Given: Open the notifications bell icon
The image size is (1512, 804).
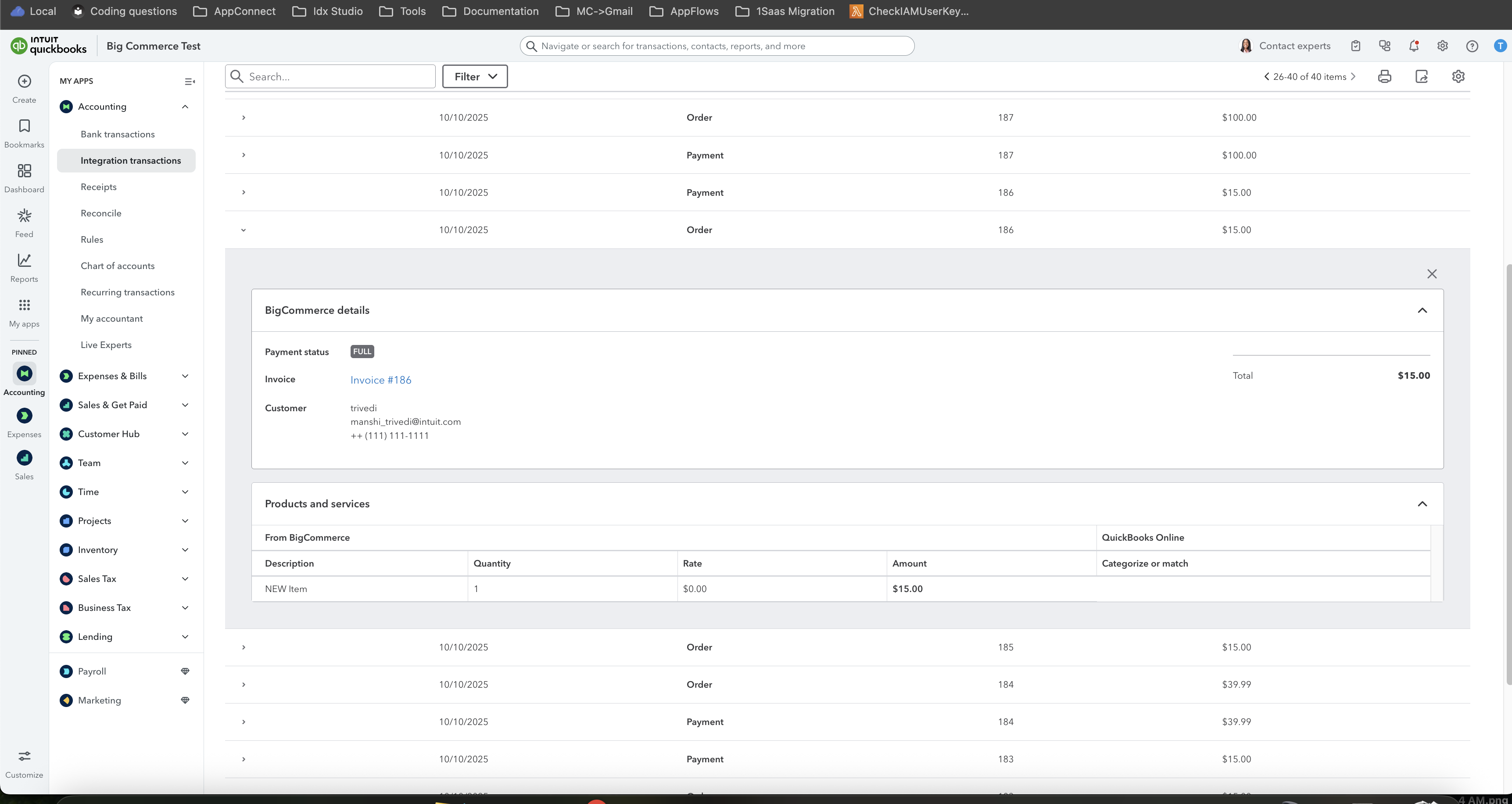Looking at the screenshot, I should tap(1414, 46).
